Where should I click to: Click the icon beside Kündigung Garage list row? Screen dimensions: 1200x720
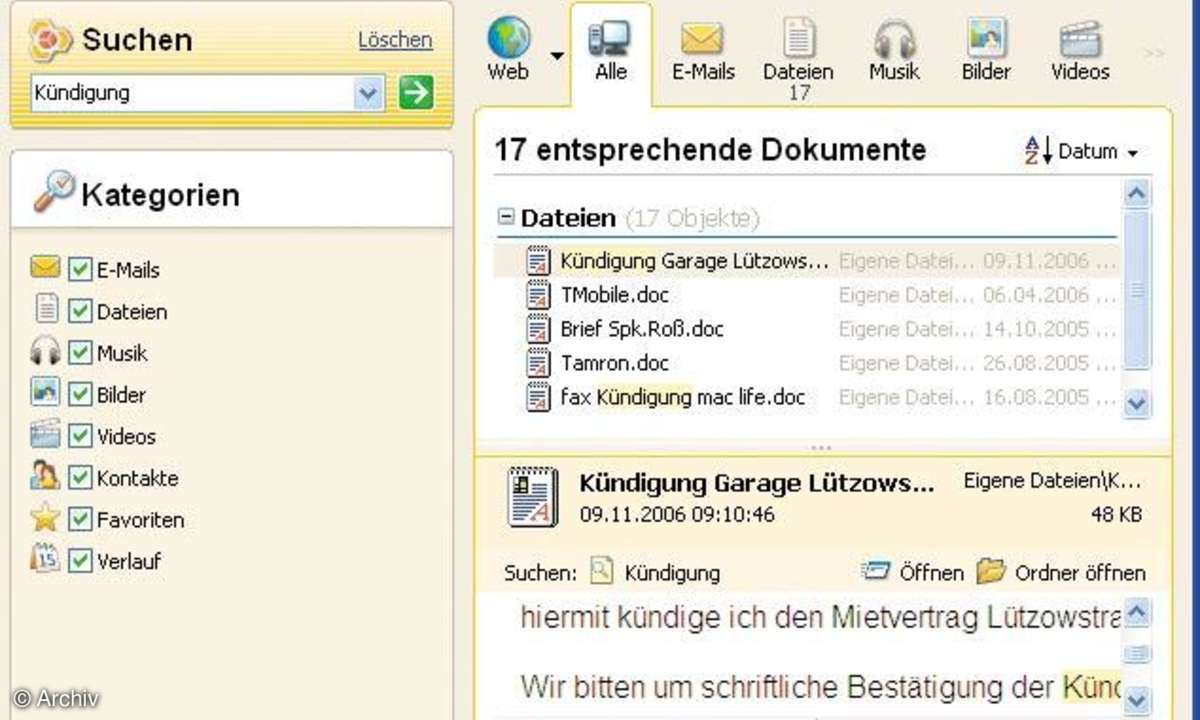pyautogui.click(x=539, y=261)
